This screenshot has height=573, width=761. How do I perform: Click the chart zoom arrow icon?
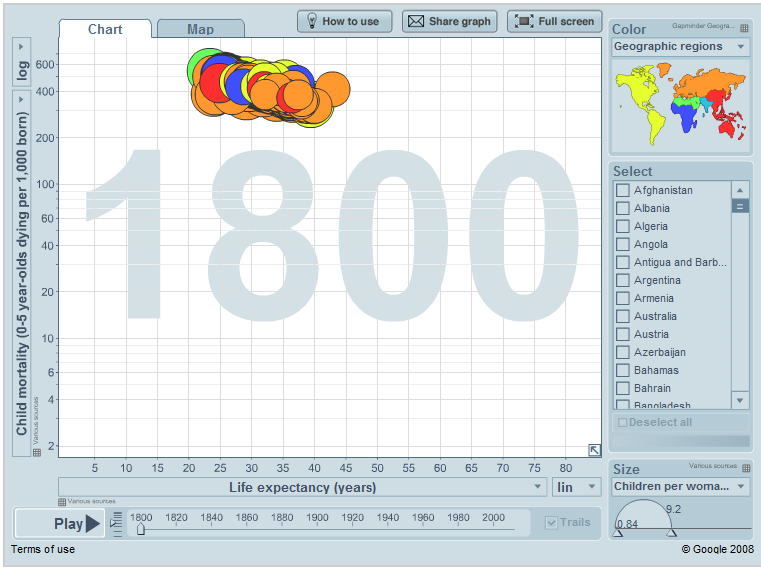[x=594, y=451]
